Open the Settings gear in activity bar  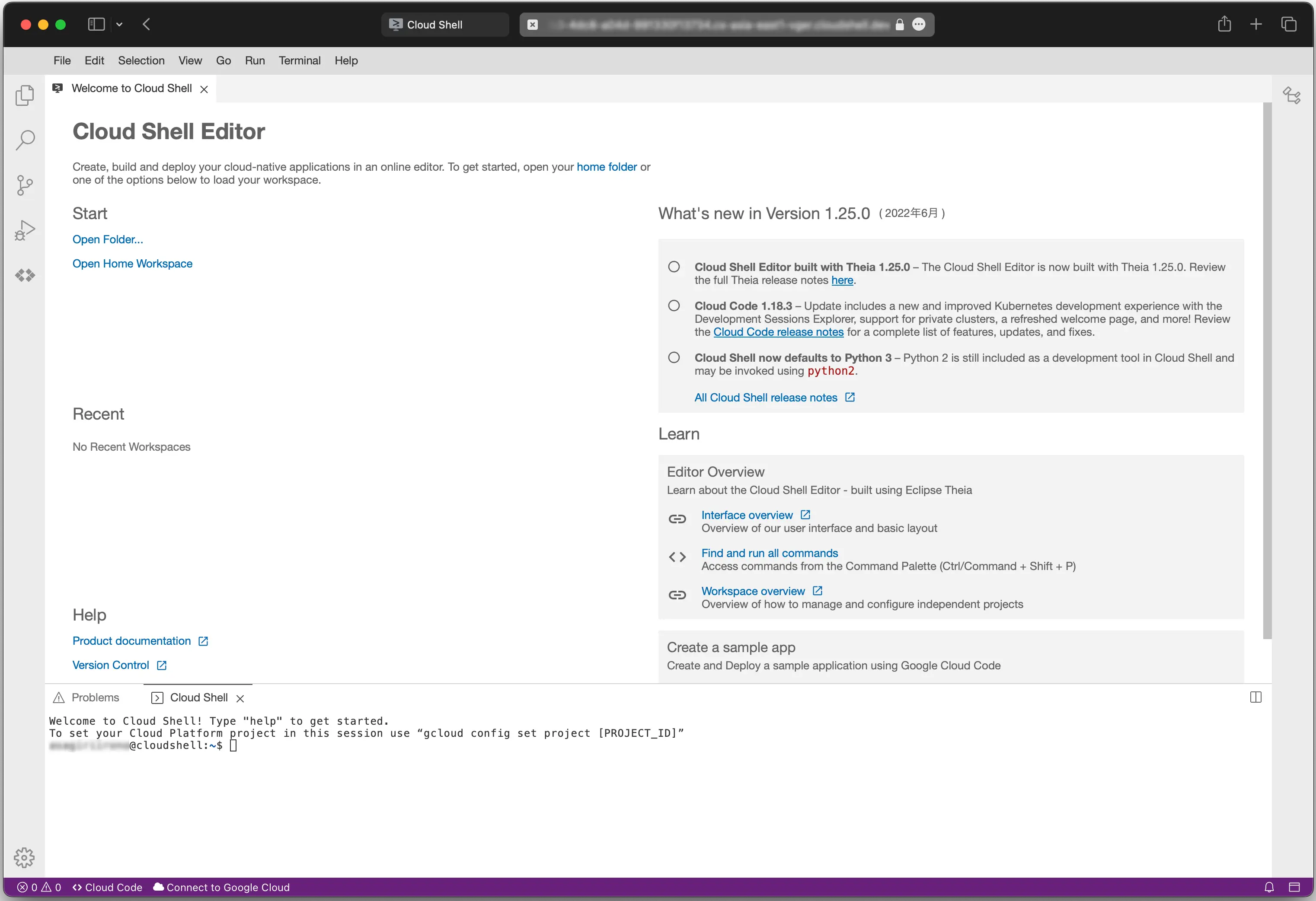24,857
